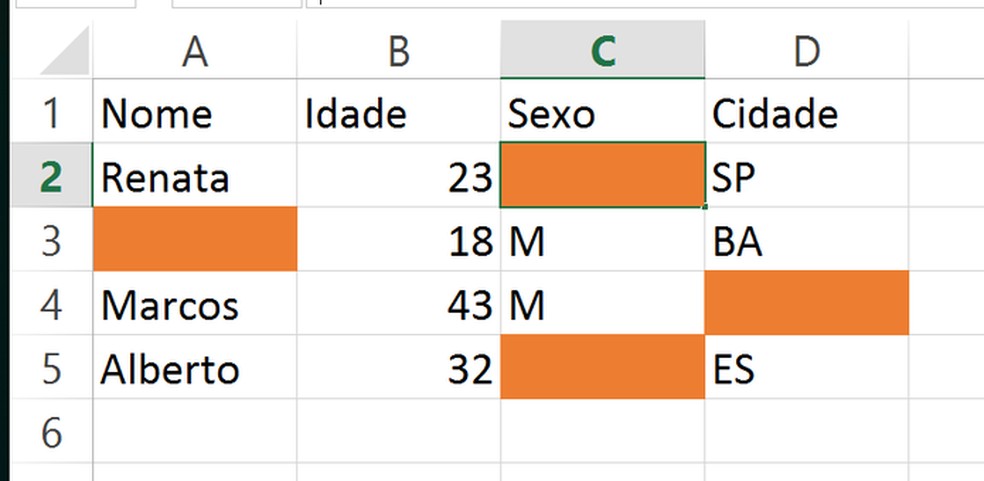The height and width of the screenshot is (481, 984).
Task: Click the select-all corner triangle
Action: click(x=62, y=52)
